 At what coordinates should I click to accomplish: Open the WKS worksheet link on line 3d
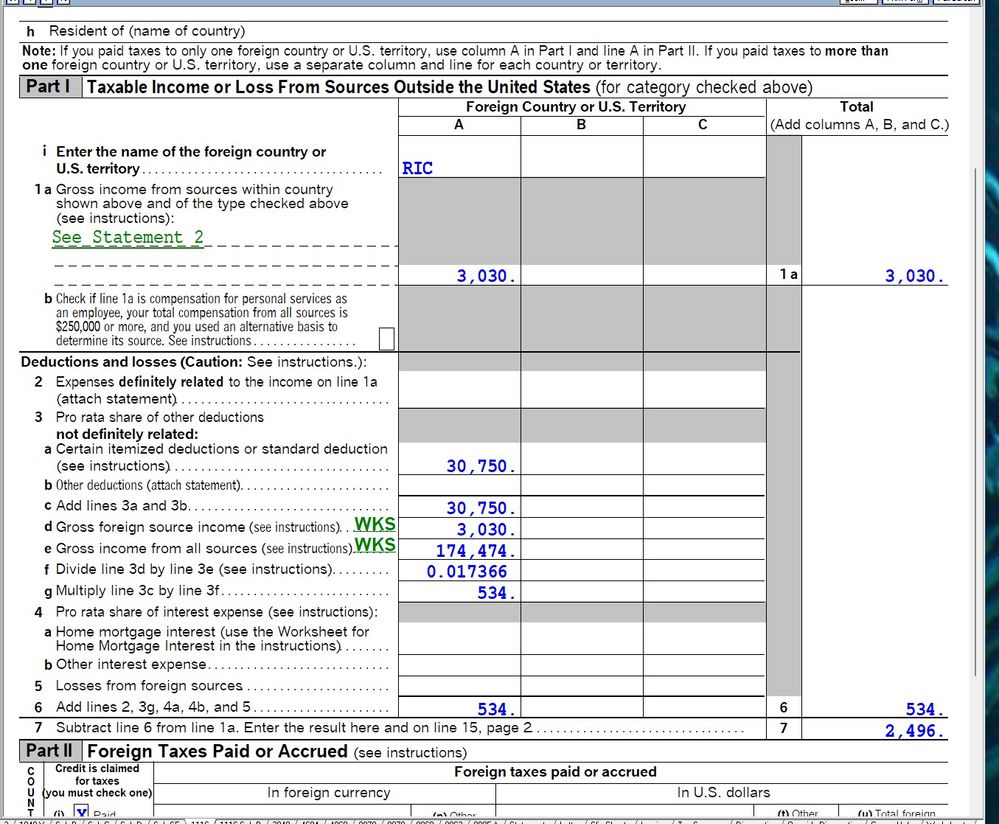coord(375,524)
